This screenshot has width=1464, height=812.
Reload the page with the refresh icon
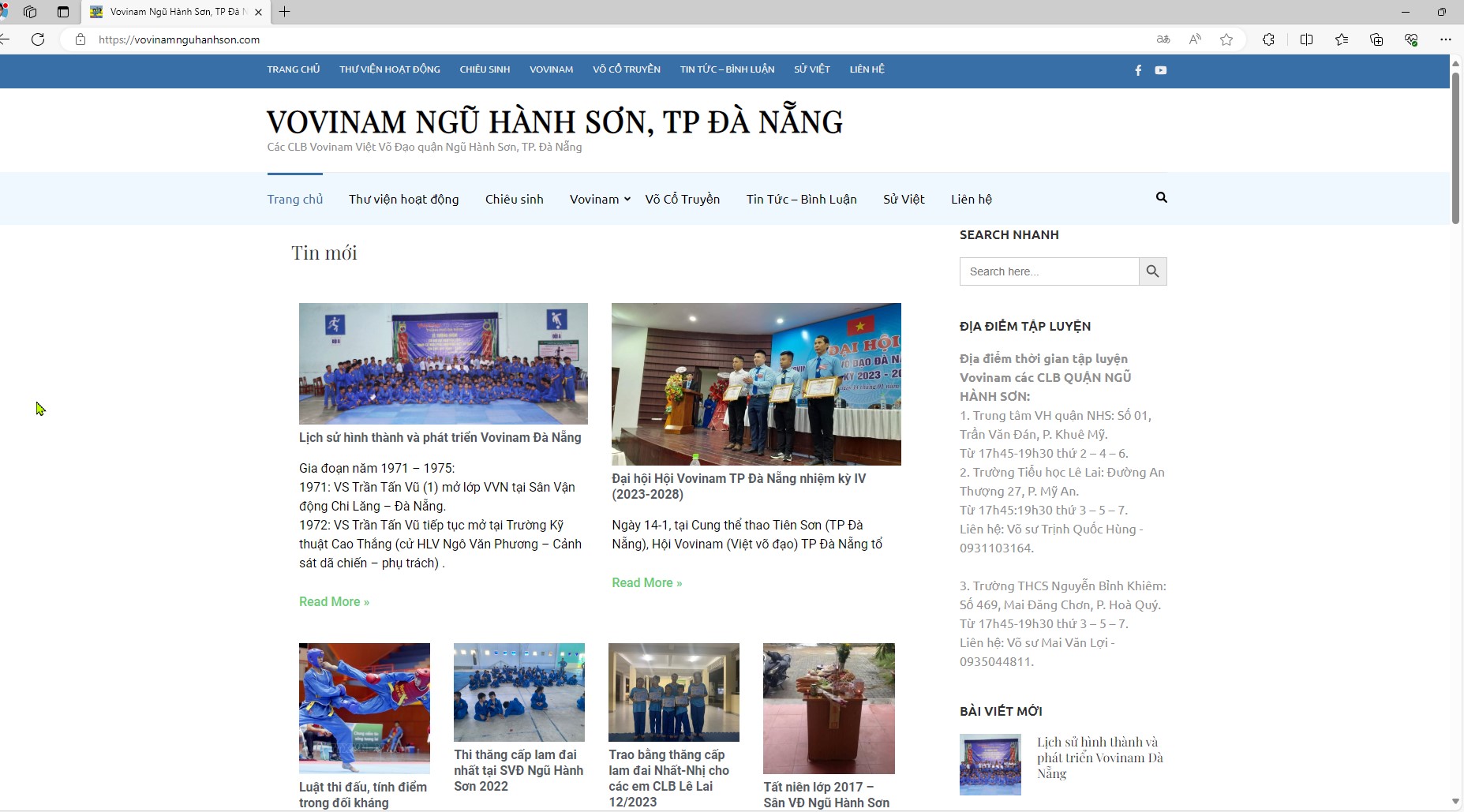(38, 39)
